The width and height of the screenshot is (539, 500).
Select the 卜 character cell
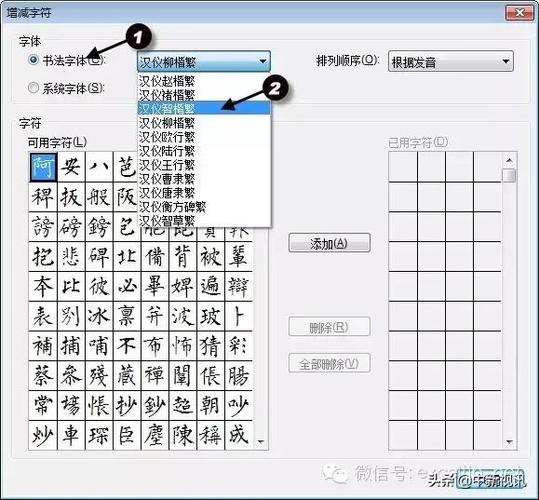(x=239, y=316)
